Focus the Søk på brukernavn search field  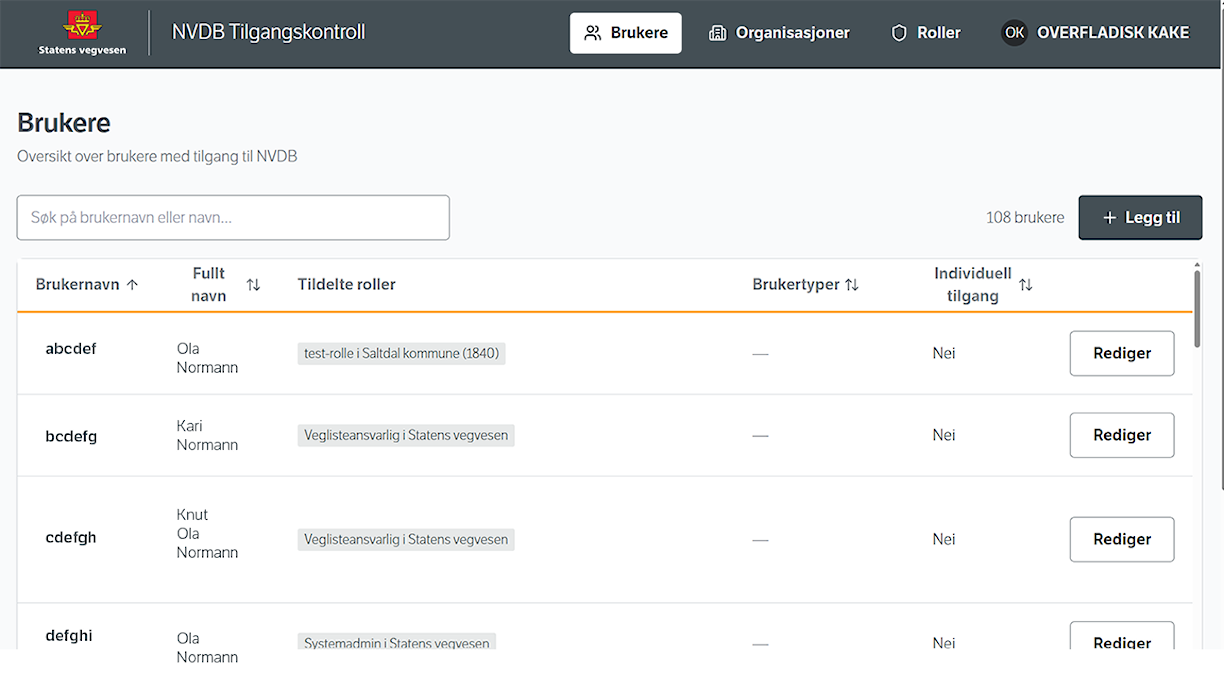(x=233, y=217)
